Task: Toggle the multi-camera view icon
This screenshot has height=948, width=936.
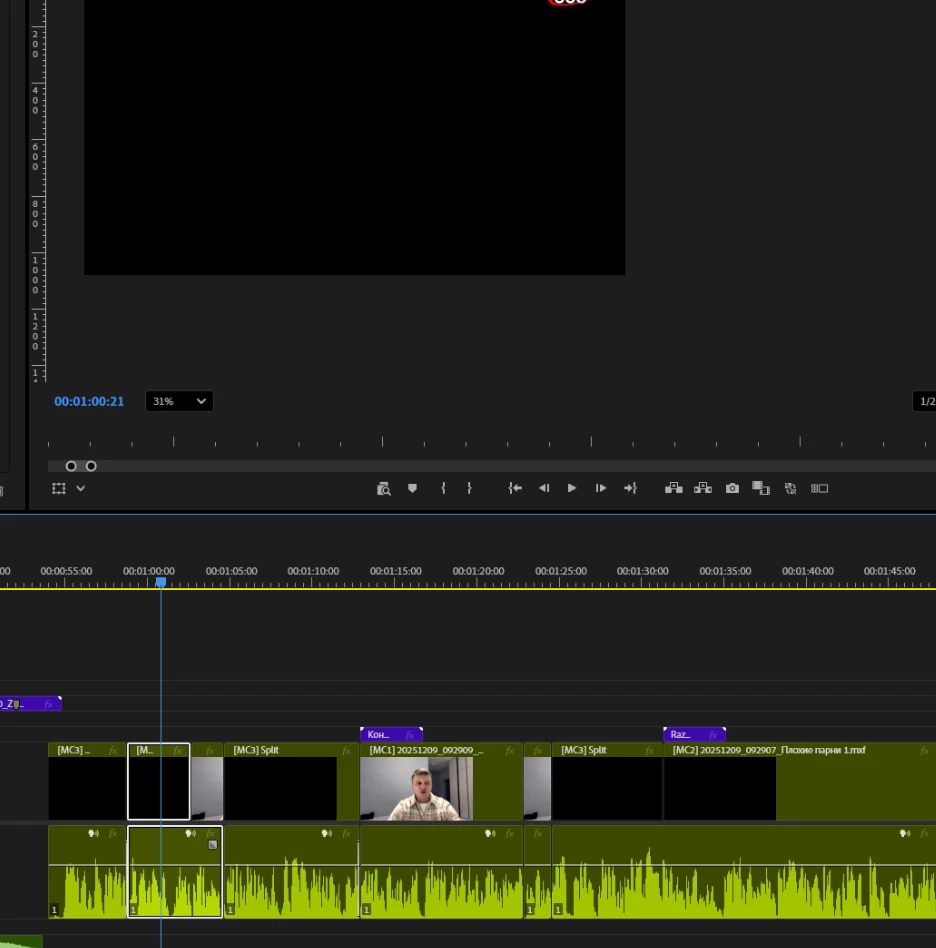Action: point(819,488)
